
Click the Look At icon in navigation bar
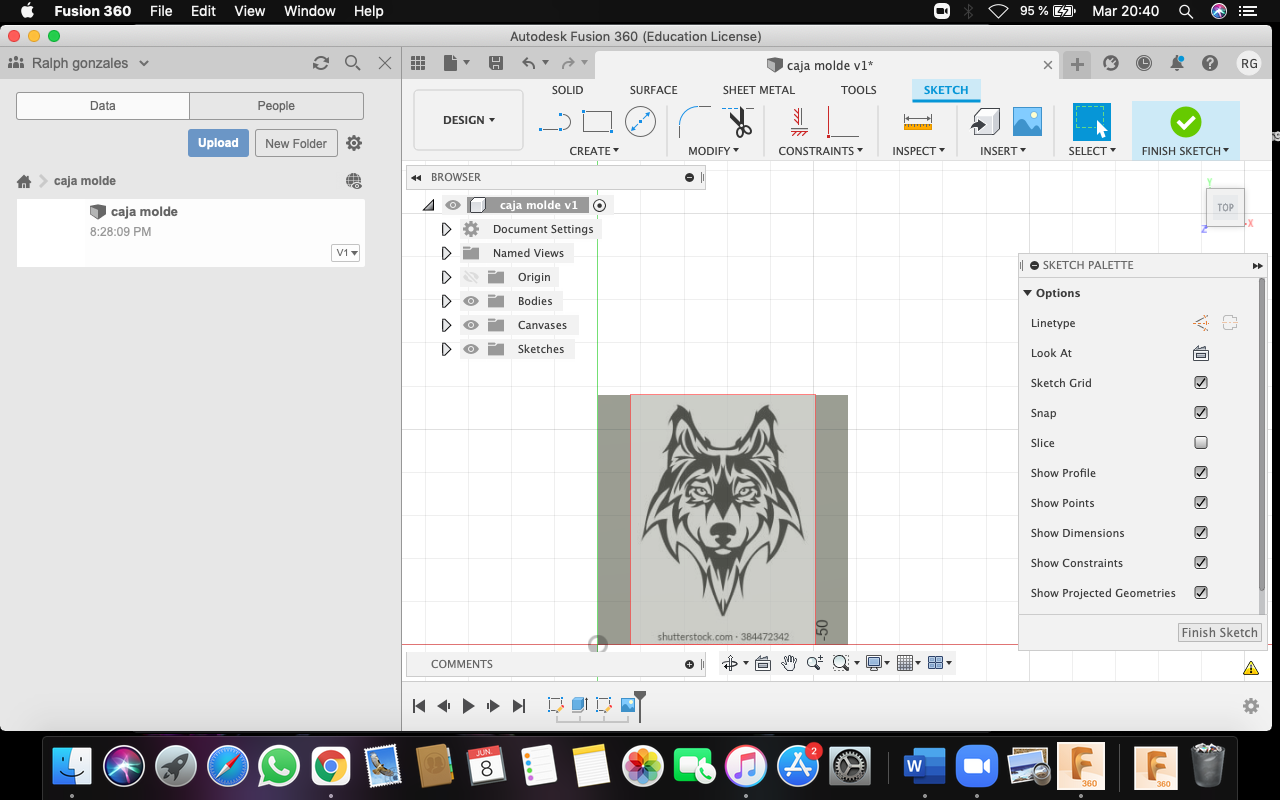point(763,663)
